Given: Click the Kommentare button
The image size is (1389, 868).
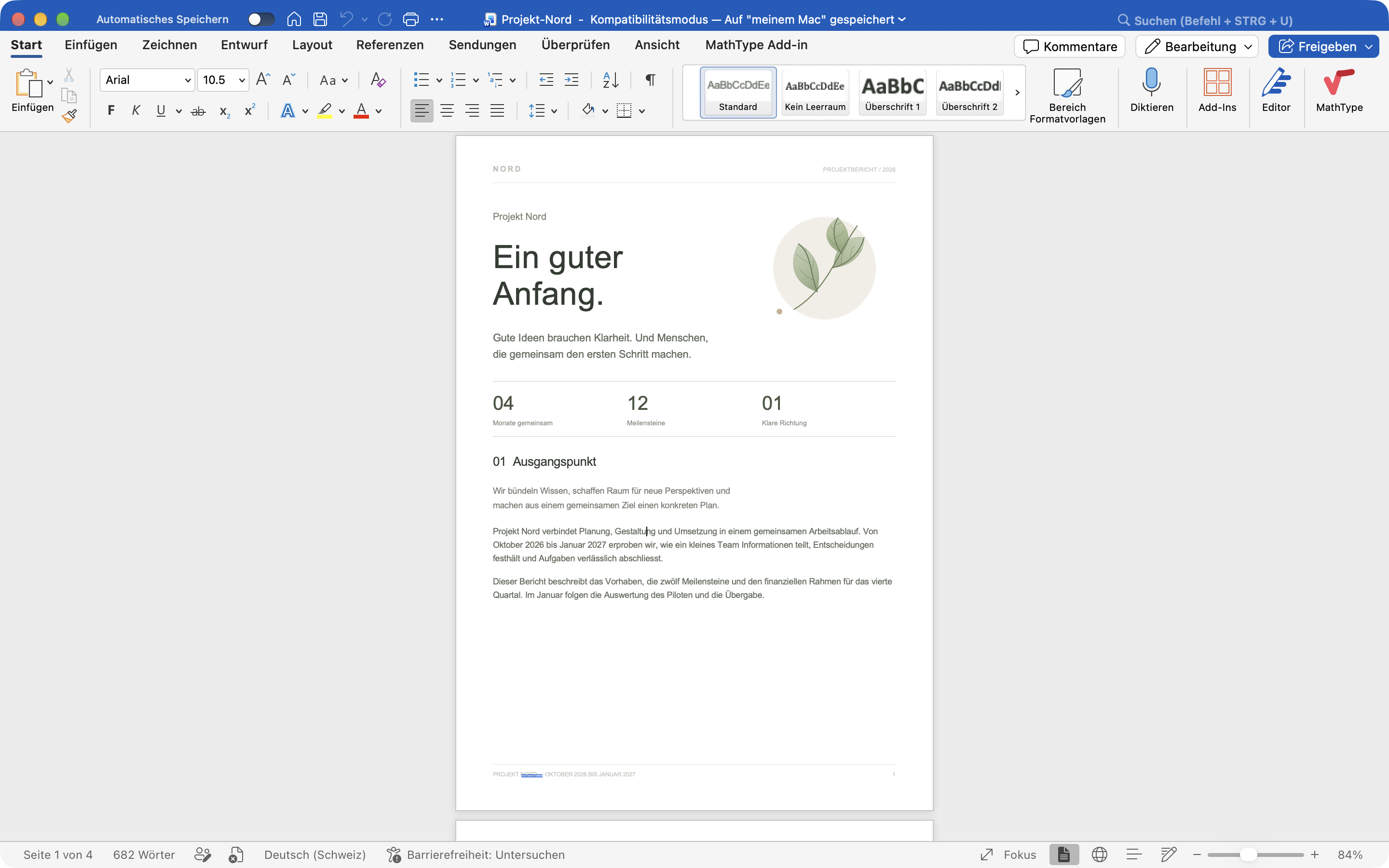Looking at the screenshot, I should (x=1070, y=46).
